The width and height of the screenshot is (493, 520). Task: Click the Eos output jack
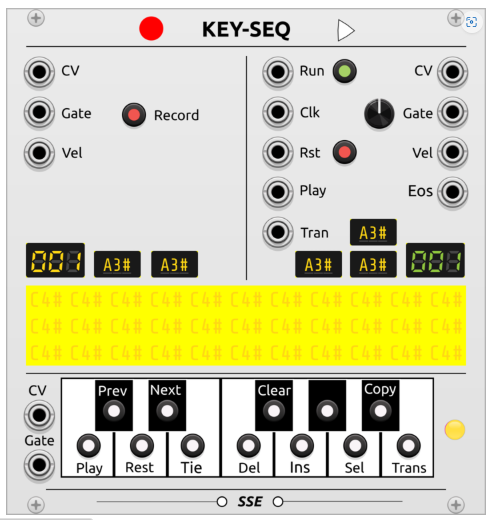point(452,192)
